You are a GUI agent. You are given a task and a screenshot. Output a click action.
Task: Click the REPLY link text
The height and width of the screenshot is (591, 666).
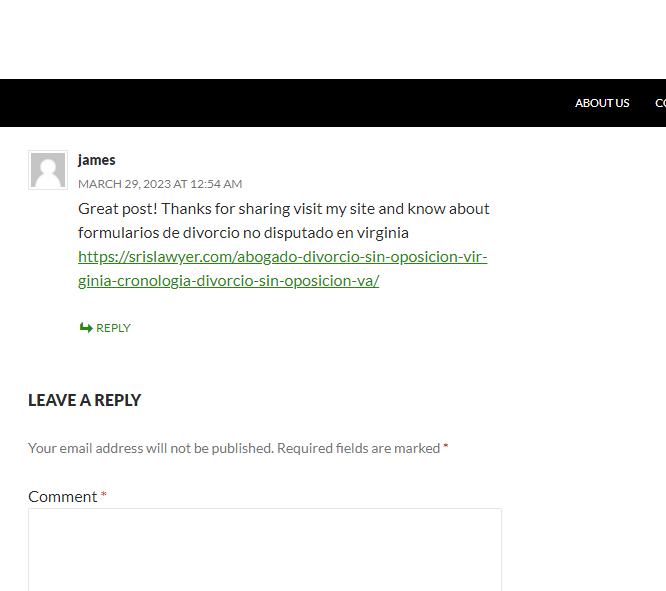point(113,328)
